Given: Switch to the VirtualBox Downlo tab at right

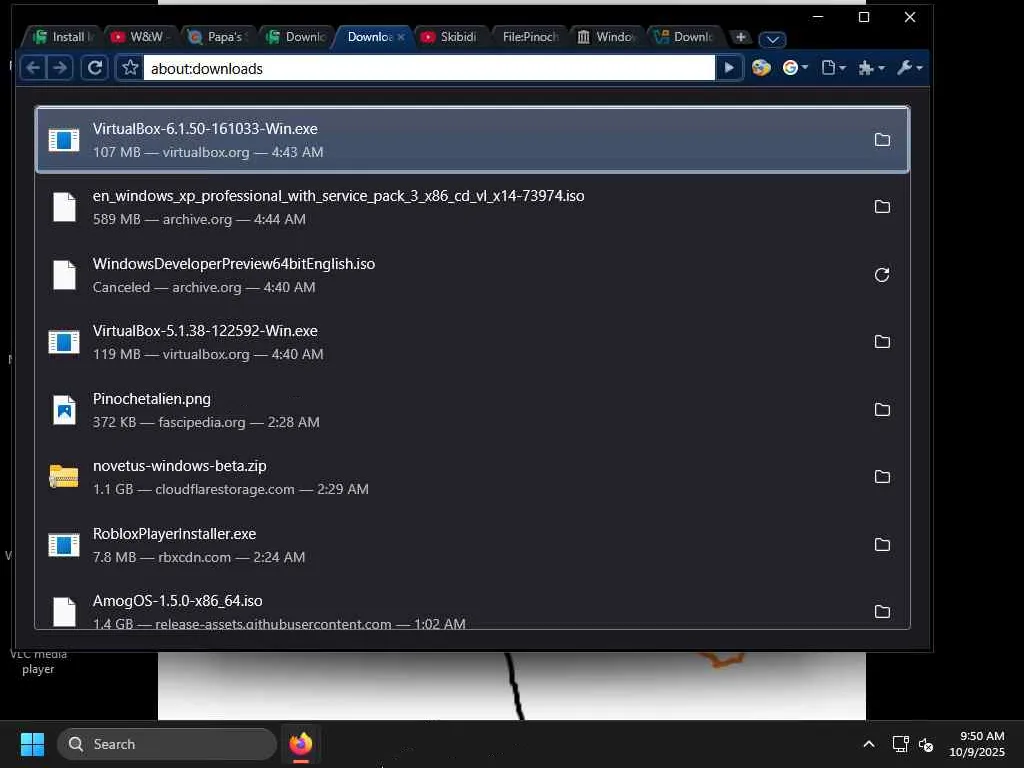Looking at the screenshot, I should 685,37.
